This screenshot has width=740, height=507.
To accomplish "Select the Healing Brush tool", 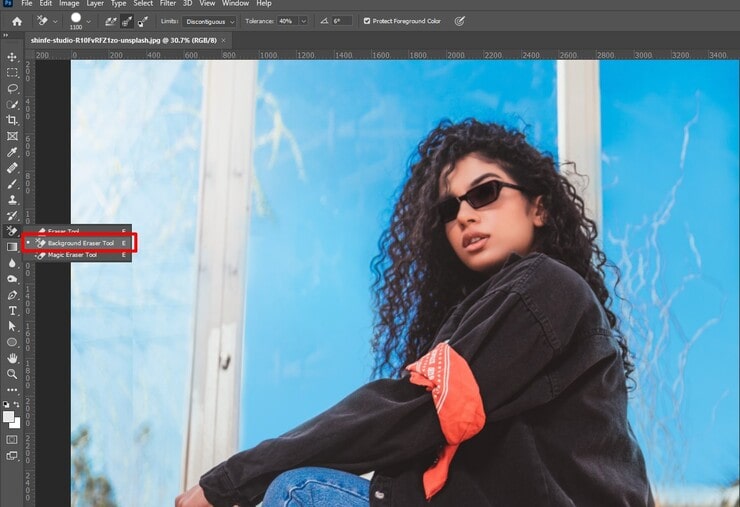I will pyautogui.click(x=12, y=168).
